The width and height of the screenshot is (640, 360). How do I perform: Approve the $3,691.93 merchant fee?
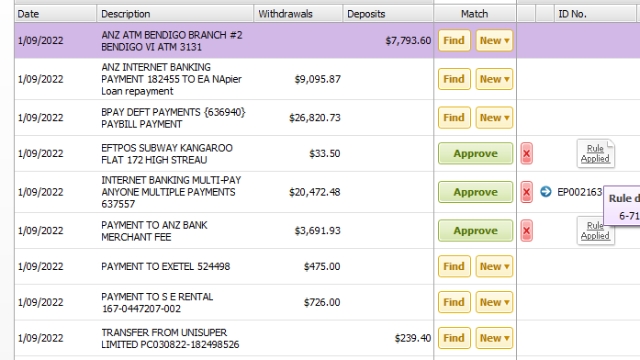[476, 231]
